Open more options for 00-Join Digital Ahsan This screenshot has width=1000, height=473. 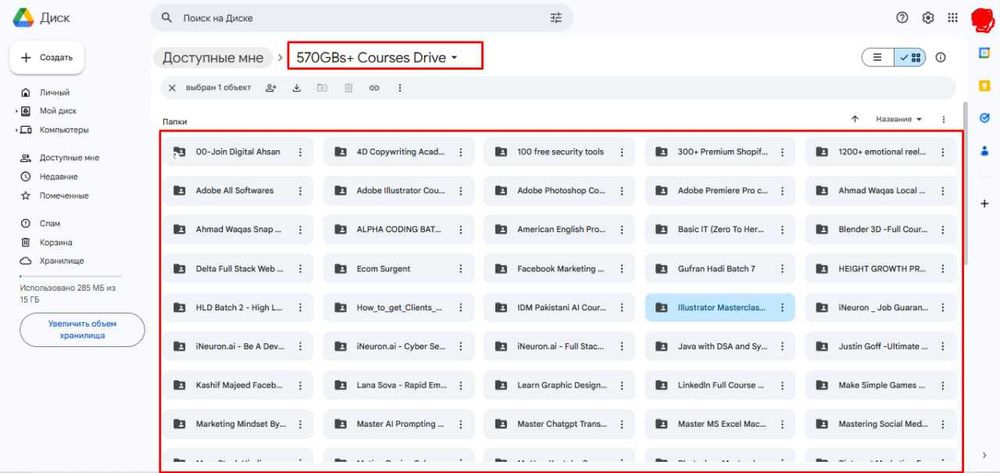click(x=300, y=152)
